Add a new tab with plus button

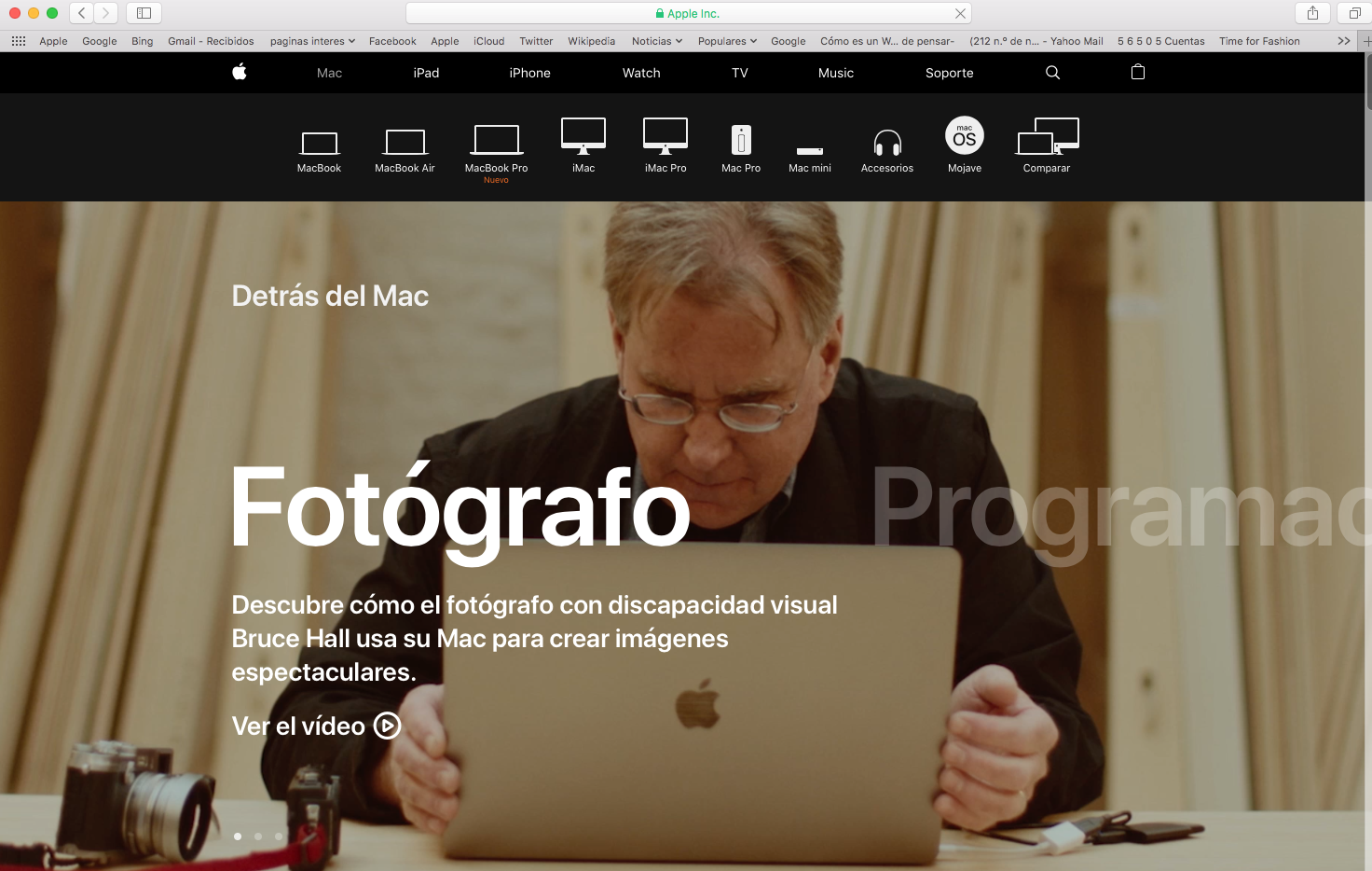[x=1366, y=41]
